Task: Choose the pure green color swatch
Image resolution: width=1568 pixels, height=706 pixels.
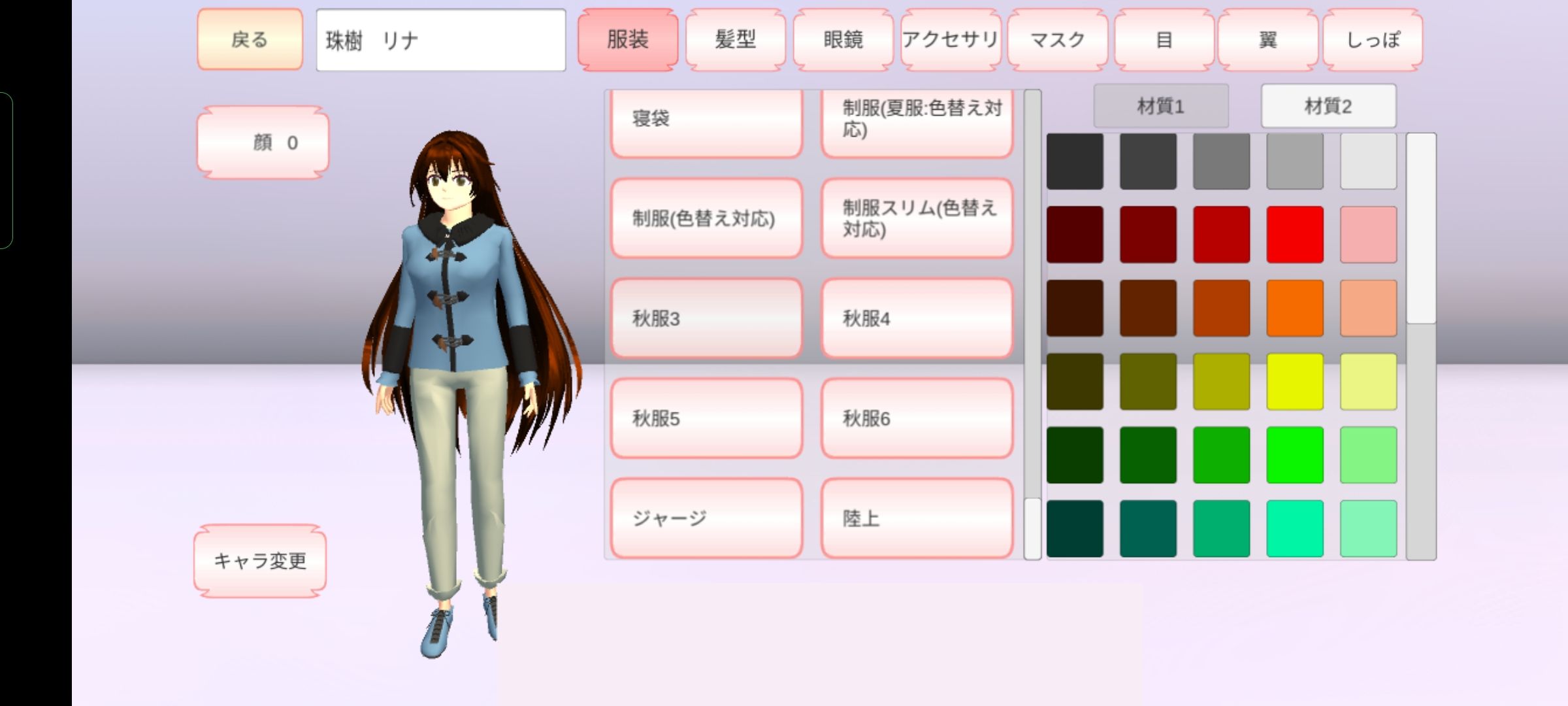Action: click(x=1294, y=455)
